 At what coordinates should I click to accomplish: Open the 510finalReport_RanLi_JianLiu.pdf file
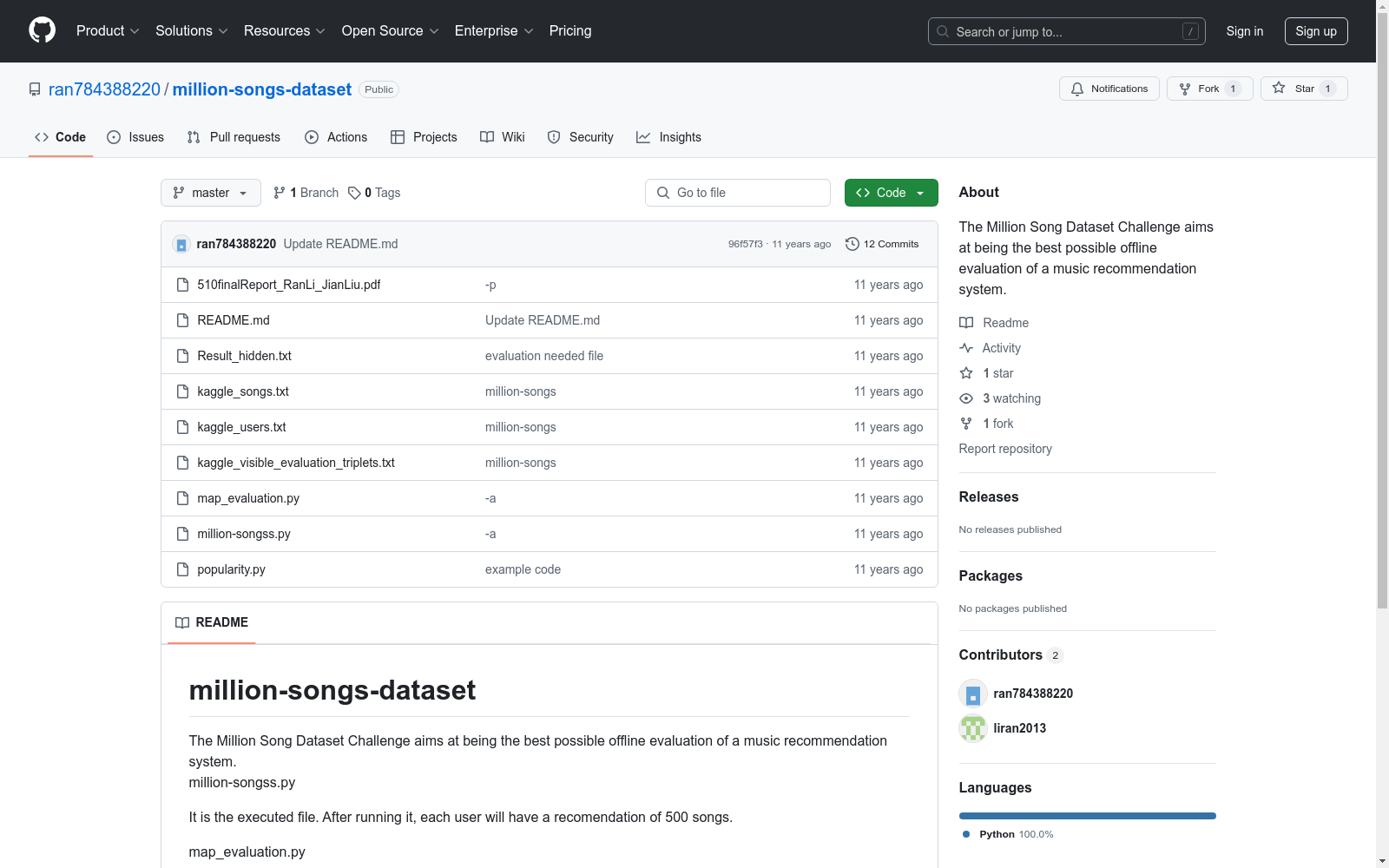tap(288, 285)
